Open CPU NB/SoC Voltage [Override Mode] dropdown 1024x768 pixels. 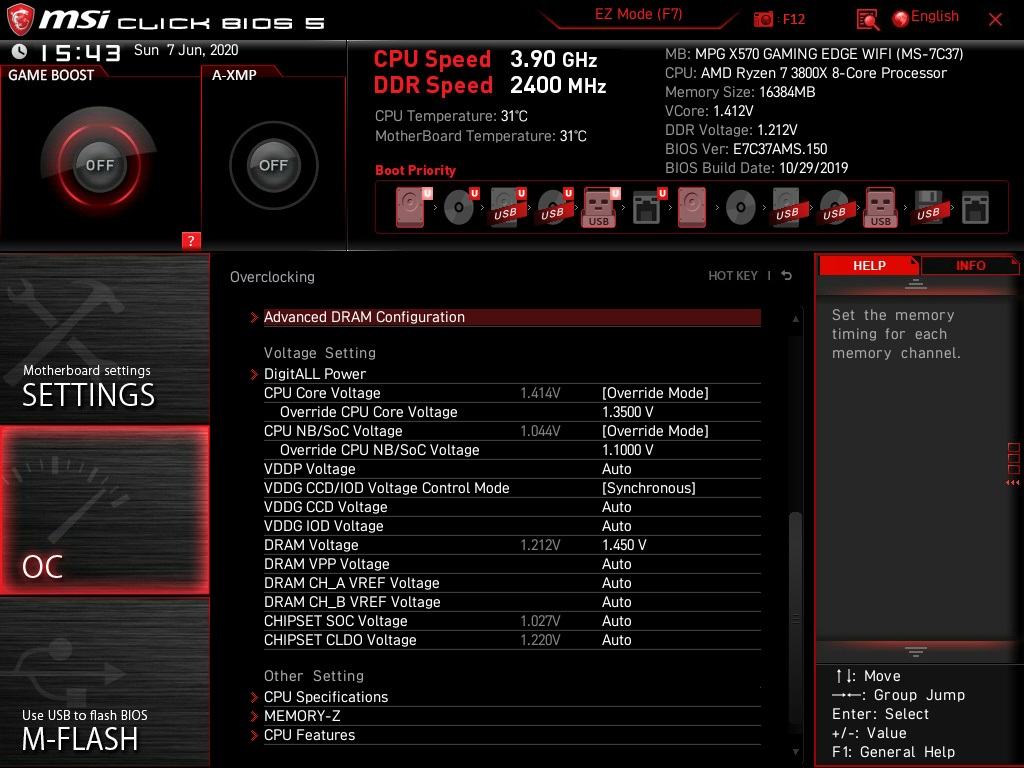(655, 431)
